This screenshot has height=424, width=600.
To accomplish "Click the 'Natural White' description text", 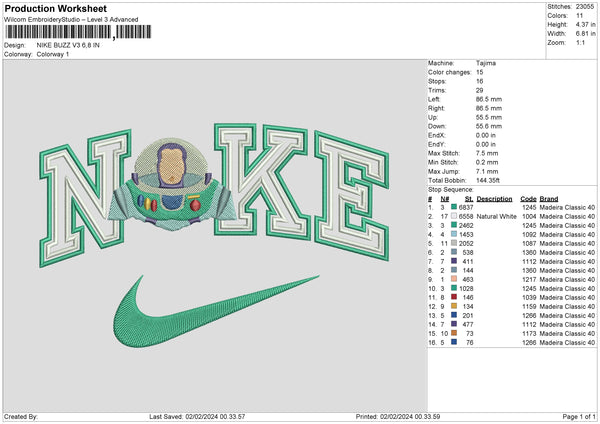I will coord(496,217).
